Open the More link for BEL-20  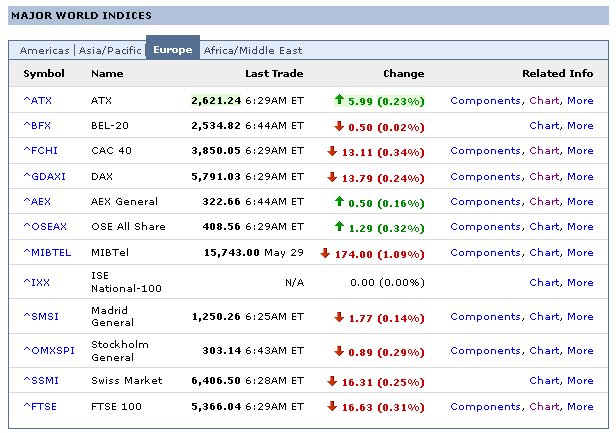580,126
